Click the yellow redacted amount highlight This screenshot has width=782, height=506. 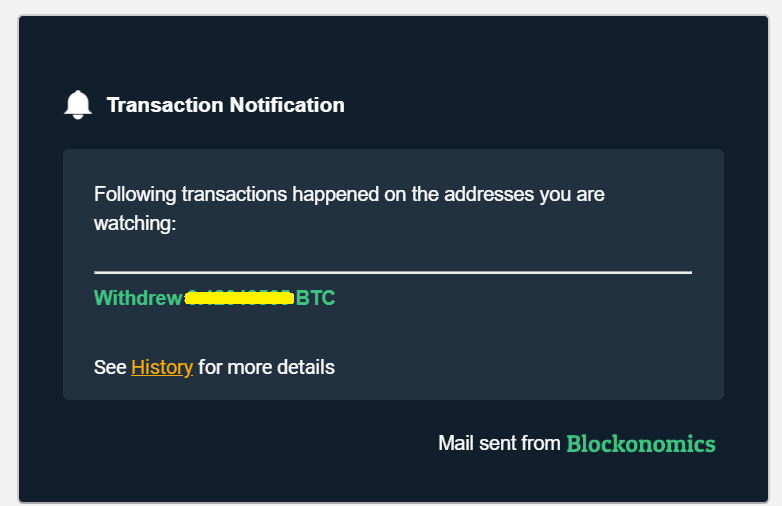coord(239,298)
